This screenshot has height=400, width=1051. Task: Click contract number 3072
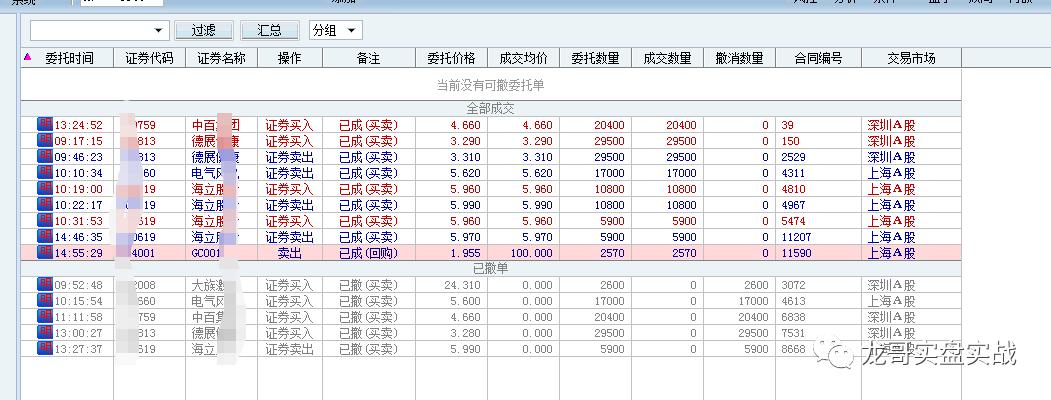tap(794, 285)
